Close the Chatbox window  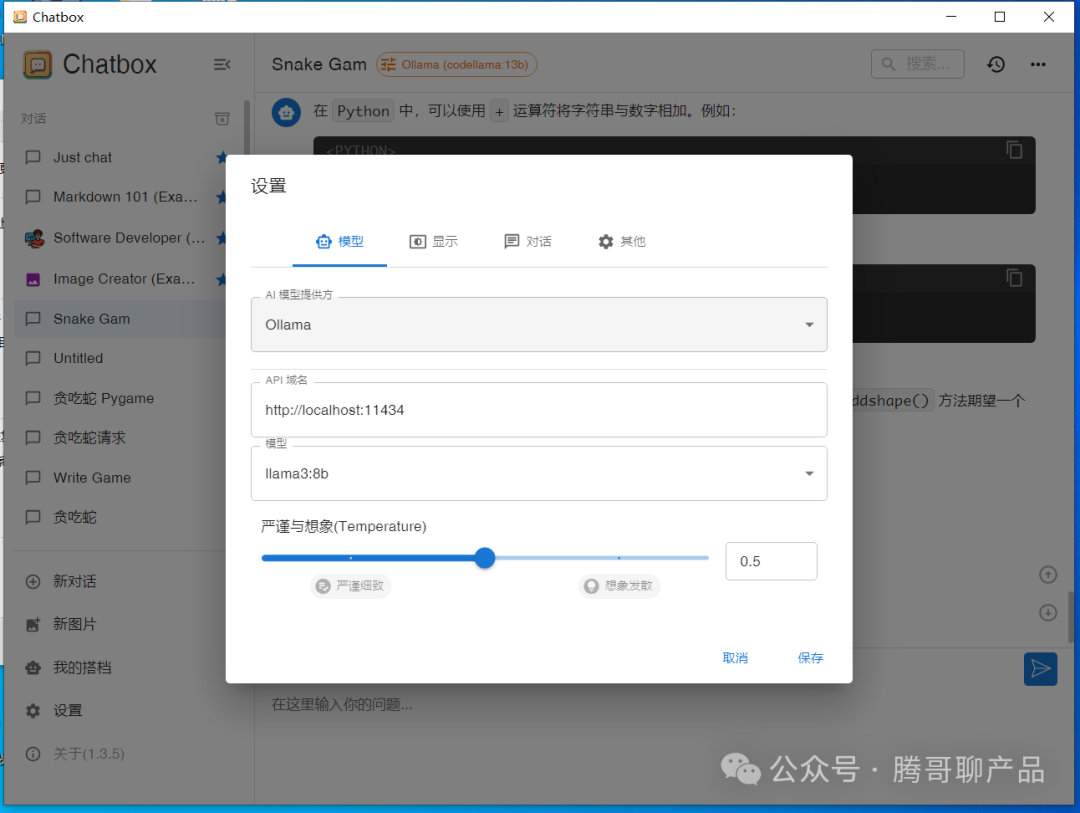(1048, 17)
